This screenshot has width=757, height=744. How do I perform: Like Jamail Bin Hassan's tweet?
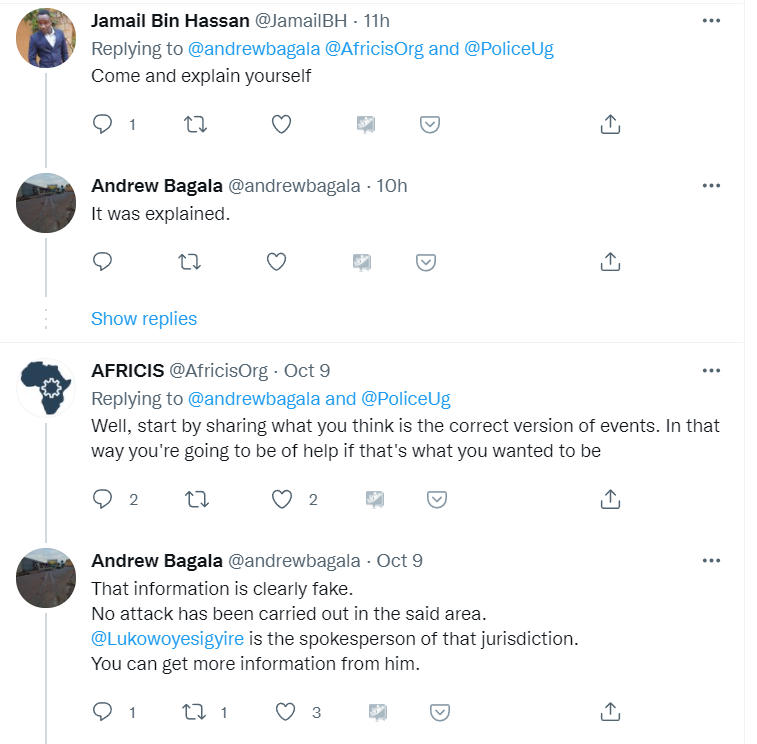coord(282,124)
